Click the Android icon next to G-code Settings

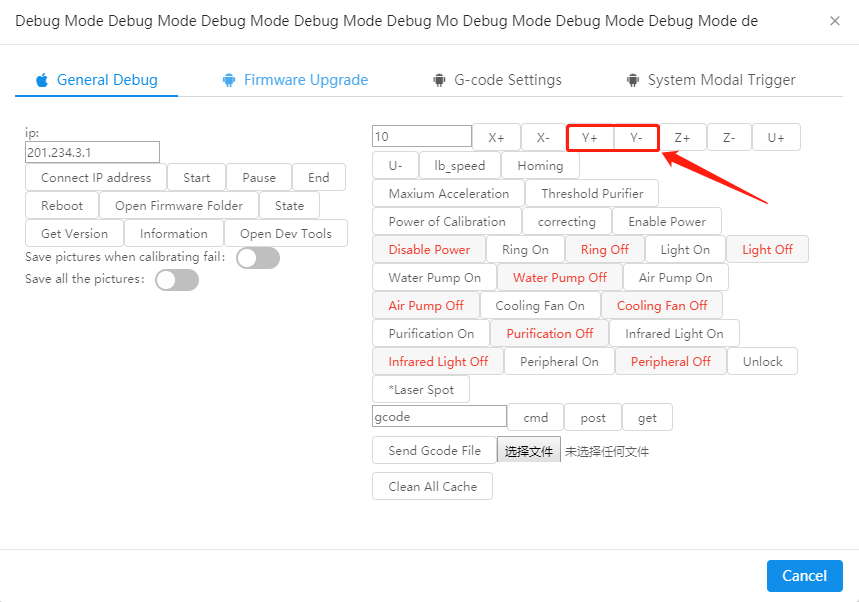(440, 79)
